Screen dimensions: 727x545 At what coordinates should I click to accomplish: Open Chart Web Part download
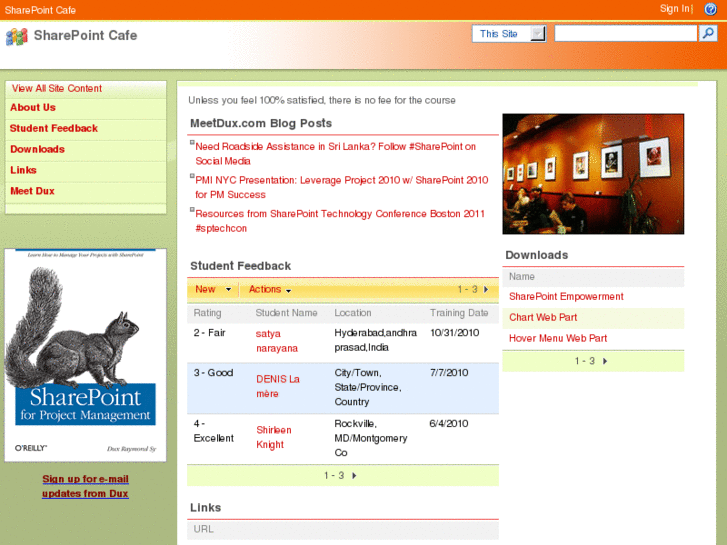pyautogui.click(x=543, y=317)
